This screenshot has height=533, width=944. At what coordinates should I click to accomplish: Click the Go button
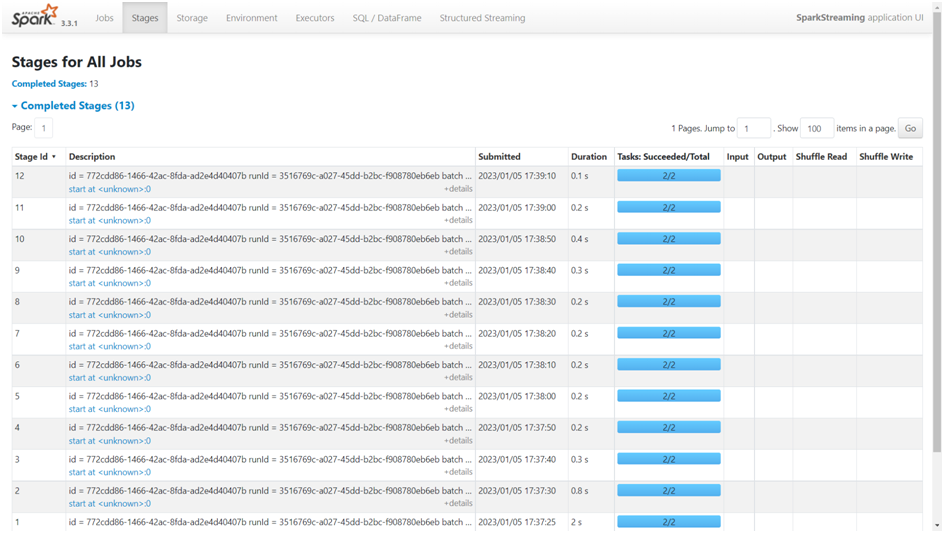tap(910, 128)
